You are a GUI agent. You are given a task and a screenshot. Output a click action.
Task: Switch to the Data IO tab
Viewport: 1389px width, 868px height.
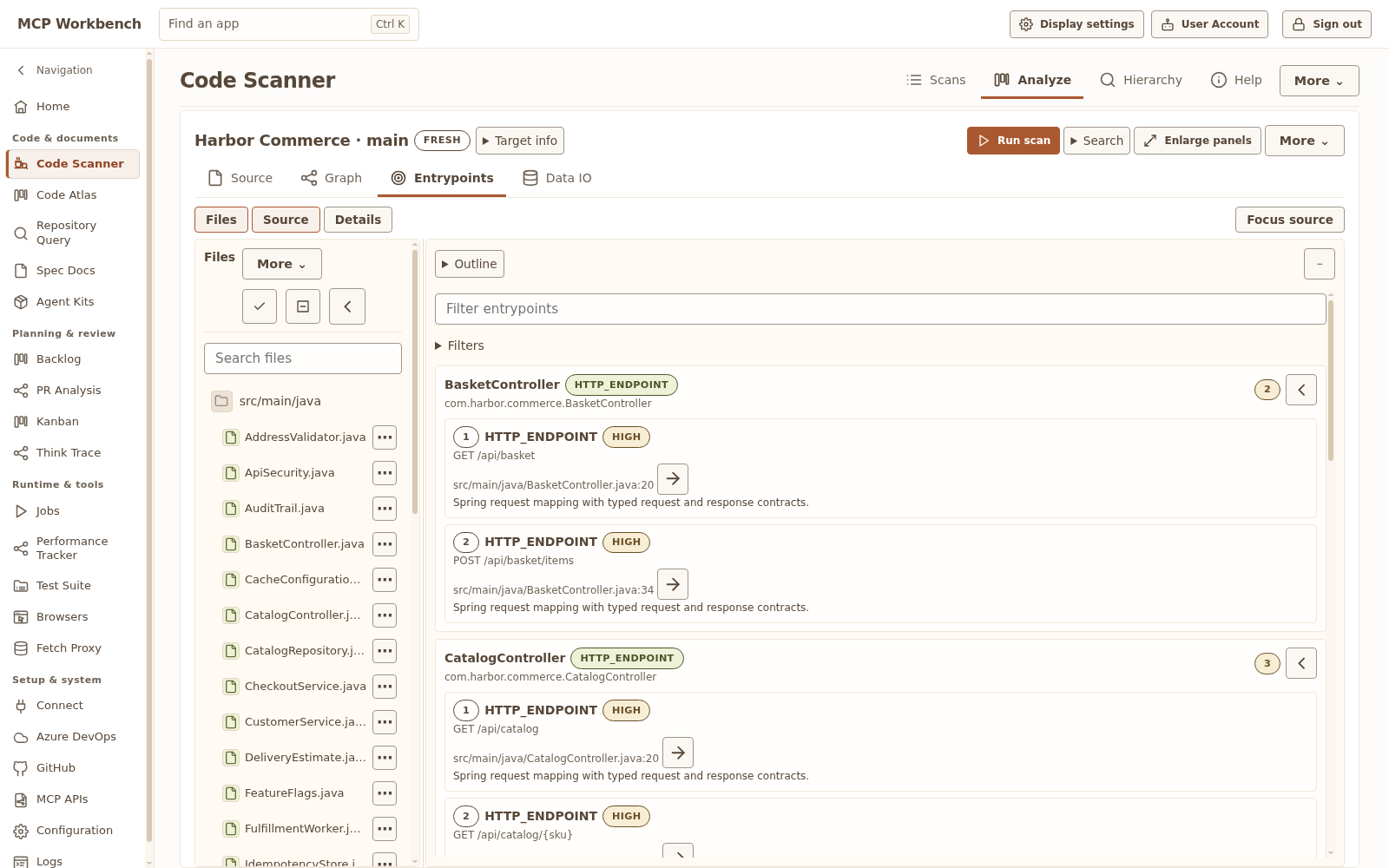pos(557,178)
